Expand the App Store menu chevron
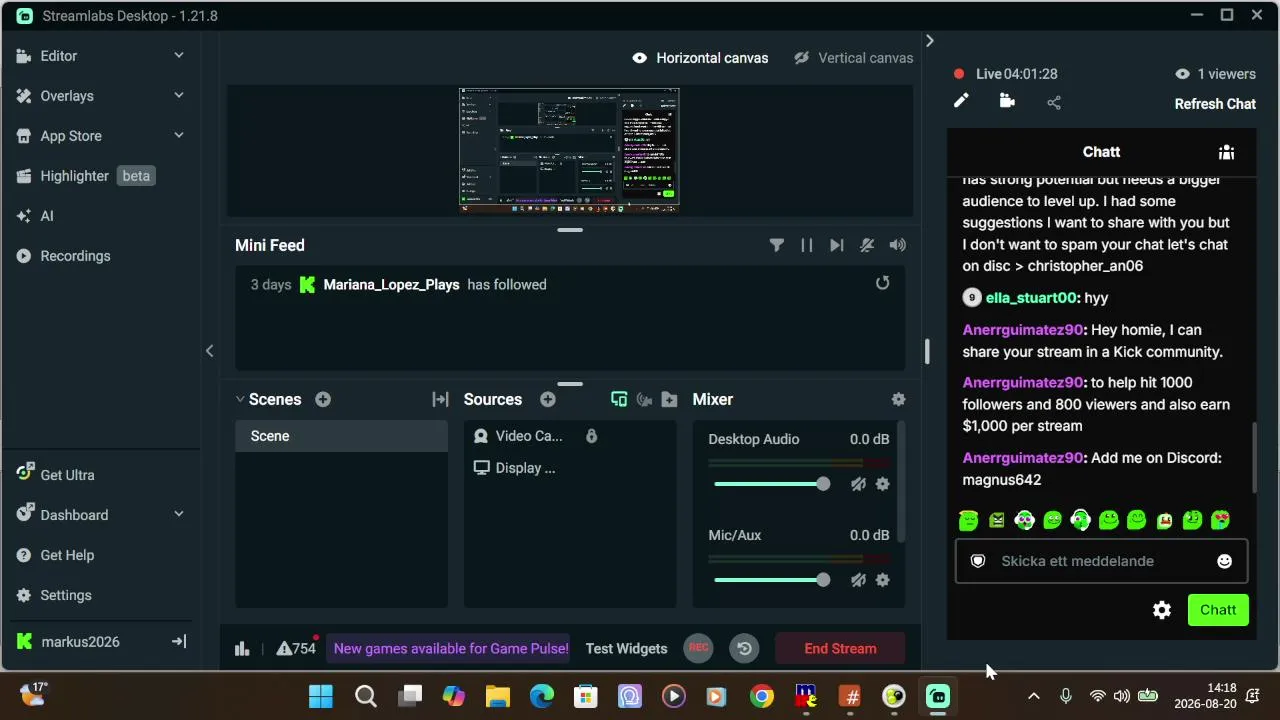1280x720 pixels. (x=179, y=136)
